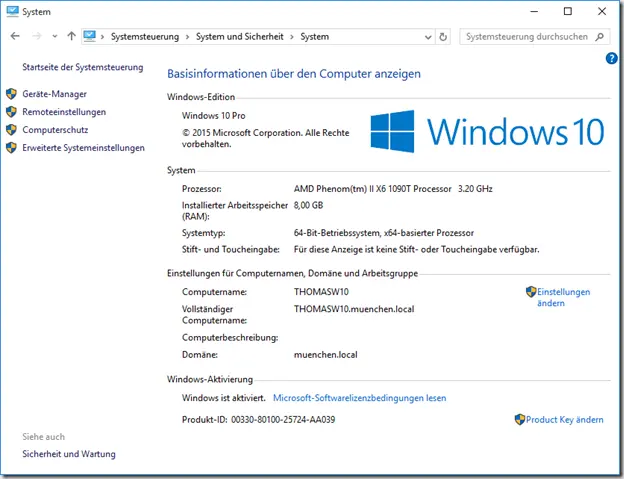Click domain value muenchen.local
The width and height of the screenshot is (624, 479).
[326, 354]
